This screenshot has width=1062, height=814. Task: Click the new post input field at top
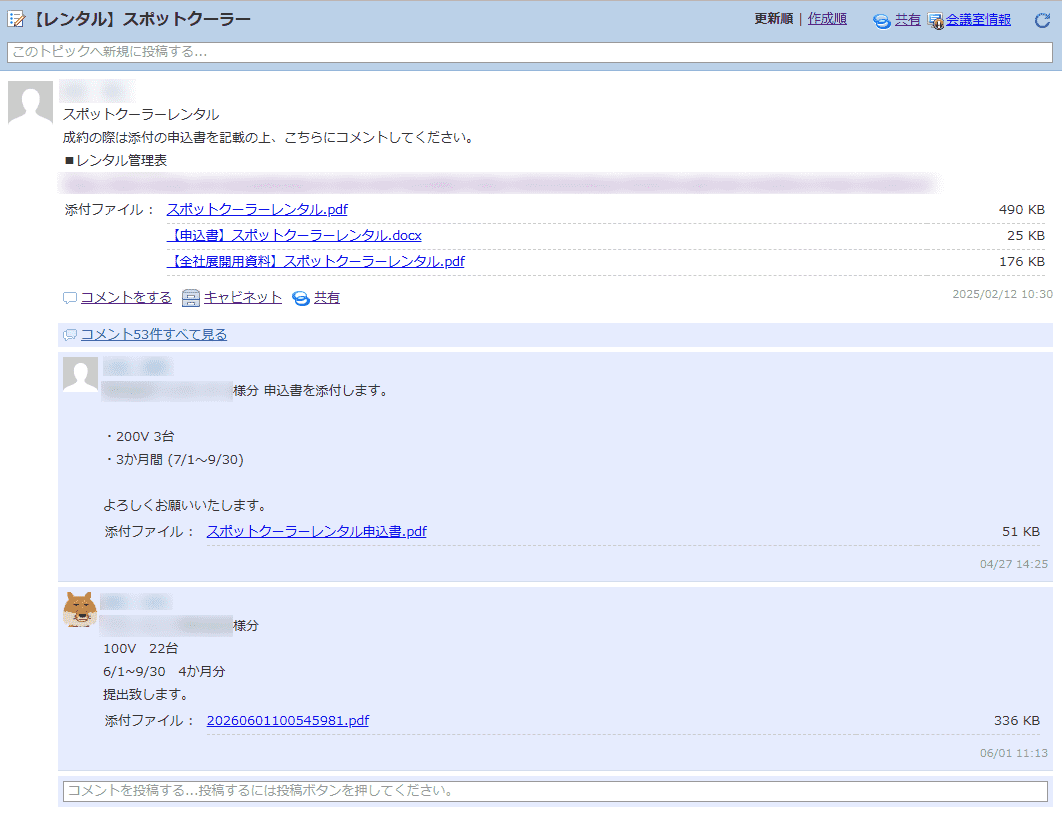click(x=530, y=52)
